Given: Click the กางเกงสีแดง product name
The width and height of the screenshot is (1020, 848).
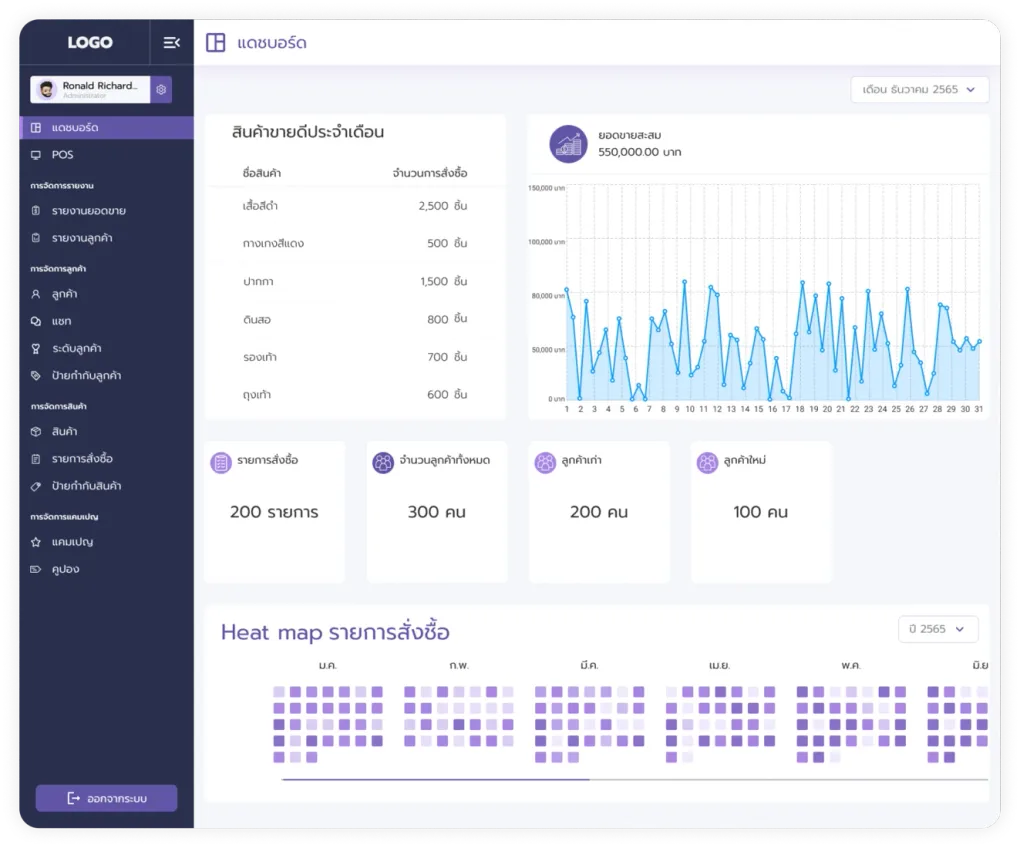Looking at the screenshot, I should (273, 244).
